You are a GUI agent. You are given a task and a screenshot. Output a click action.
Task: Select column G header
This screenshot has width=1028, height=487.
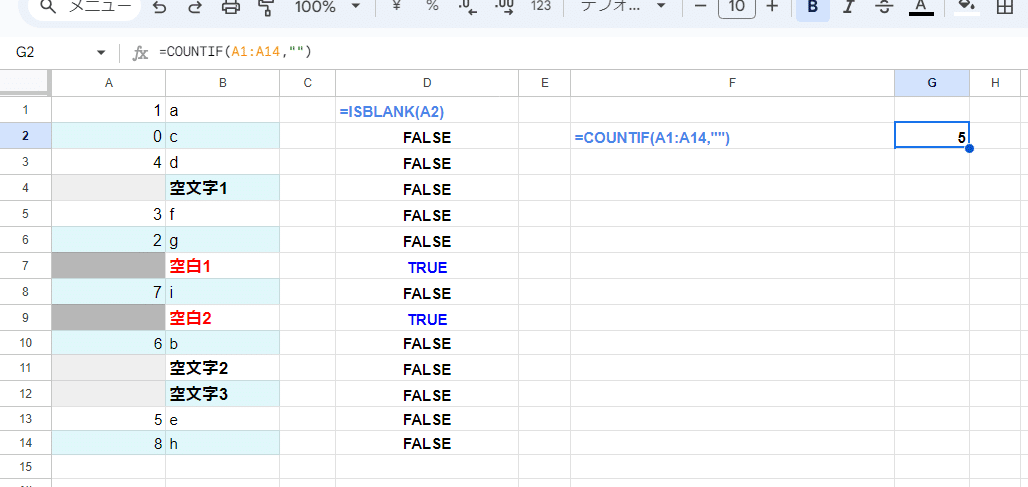point(932,83)
